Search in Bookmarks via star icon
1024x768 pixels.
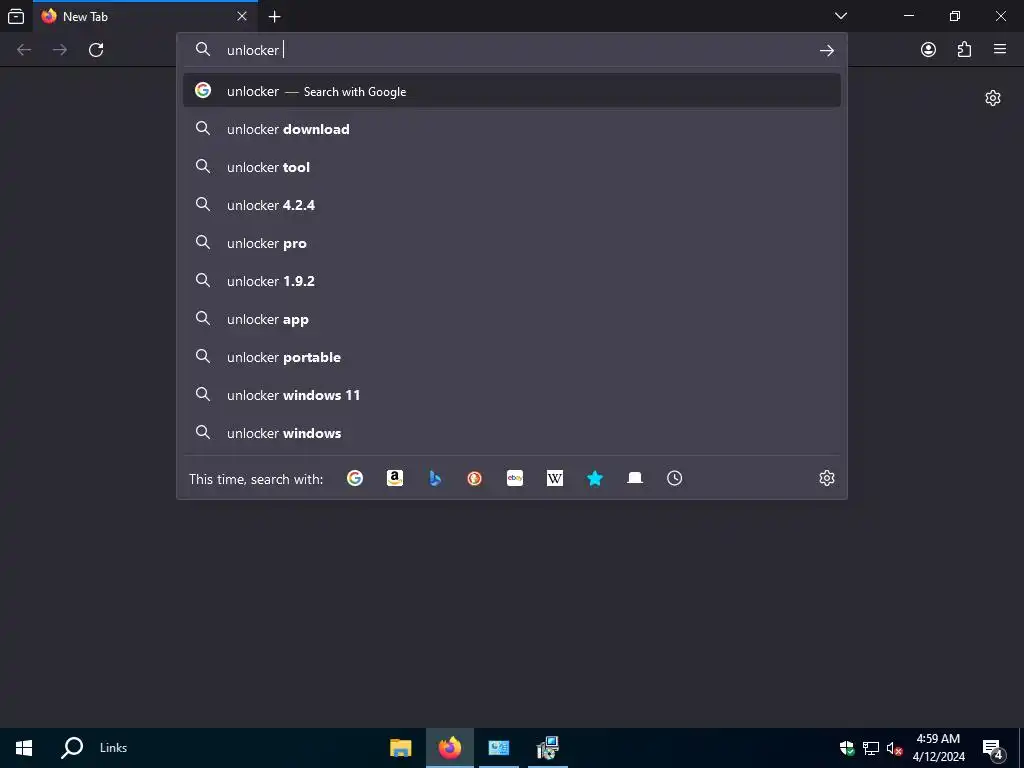pos(595,478)
